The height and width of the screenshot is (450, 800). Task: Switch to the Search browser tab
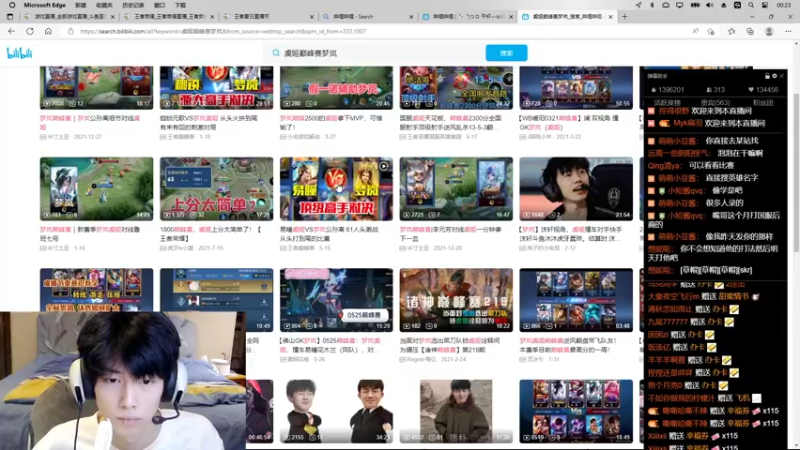point(367,16)
